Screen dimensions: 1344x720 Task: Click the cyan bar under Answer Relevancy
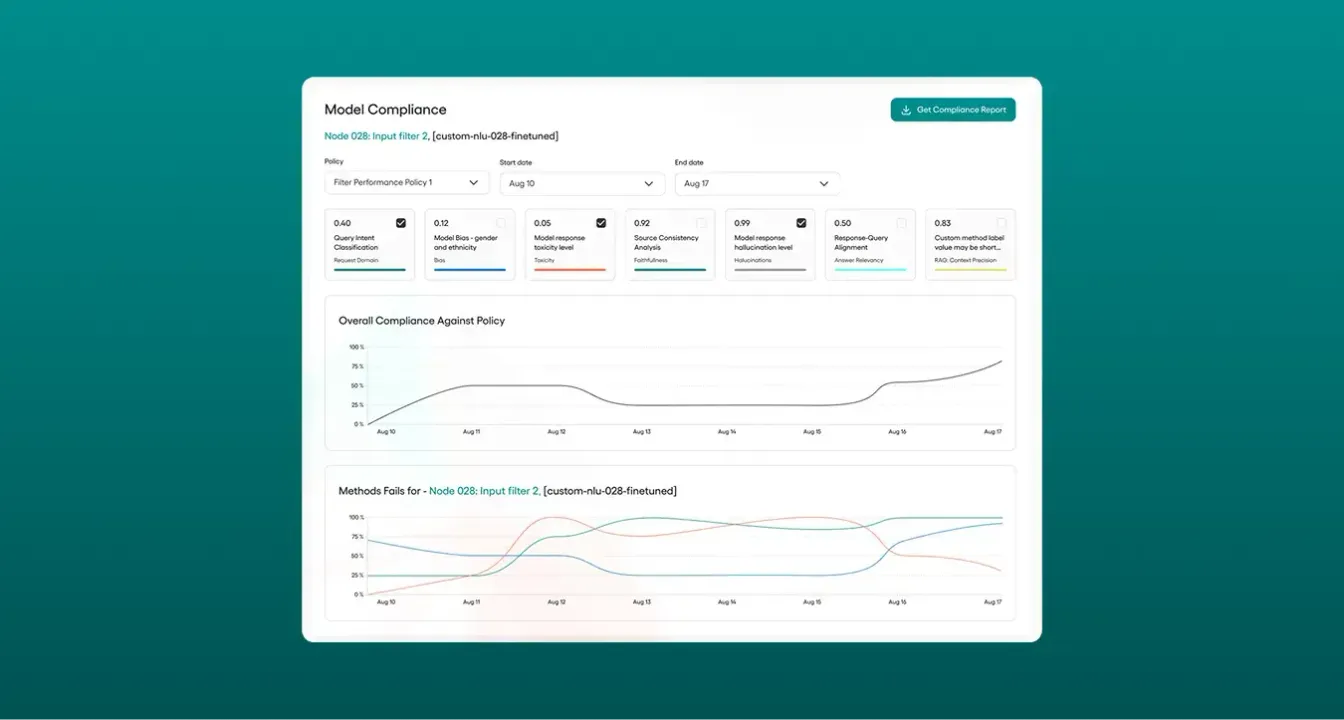pyautogui.click(x=870, y=270)
